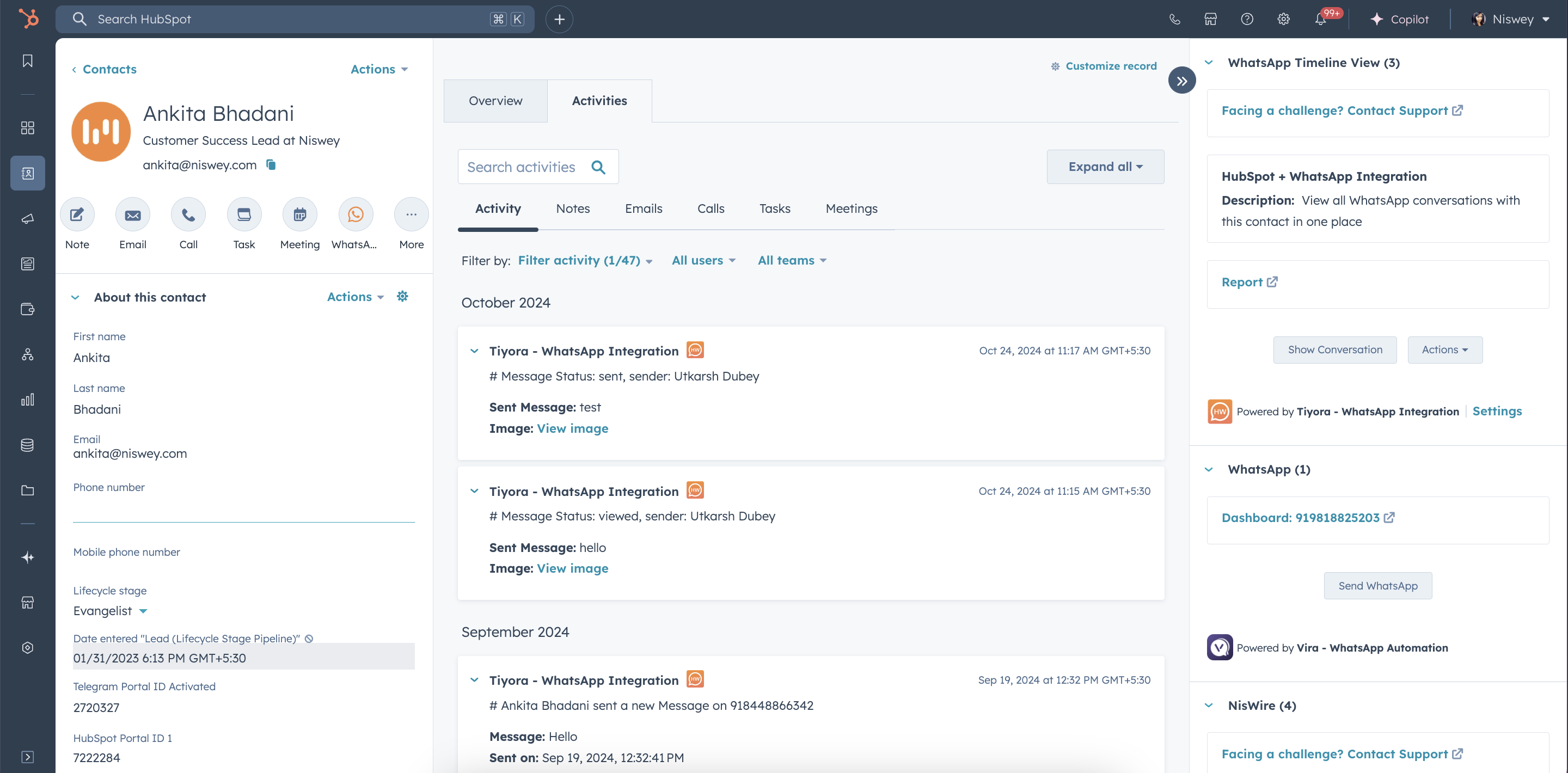Open CRM contacts icon in sidebar

tap(27, 174)
